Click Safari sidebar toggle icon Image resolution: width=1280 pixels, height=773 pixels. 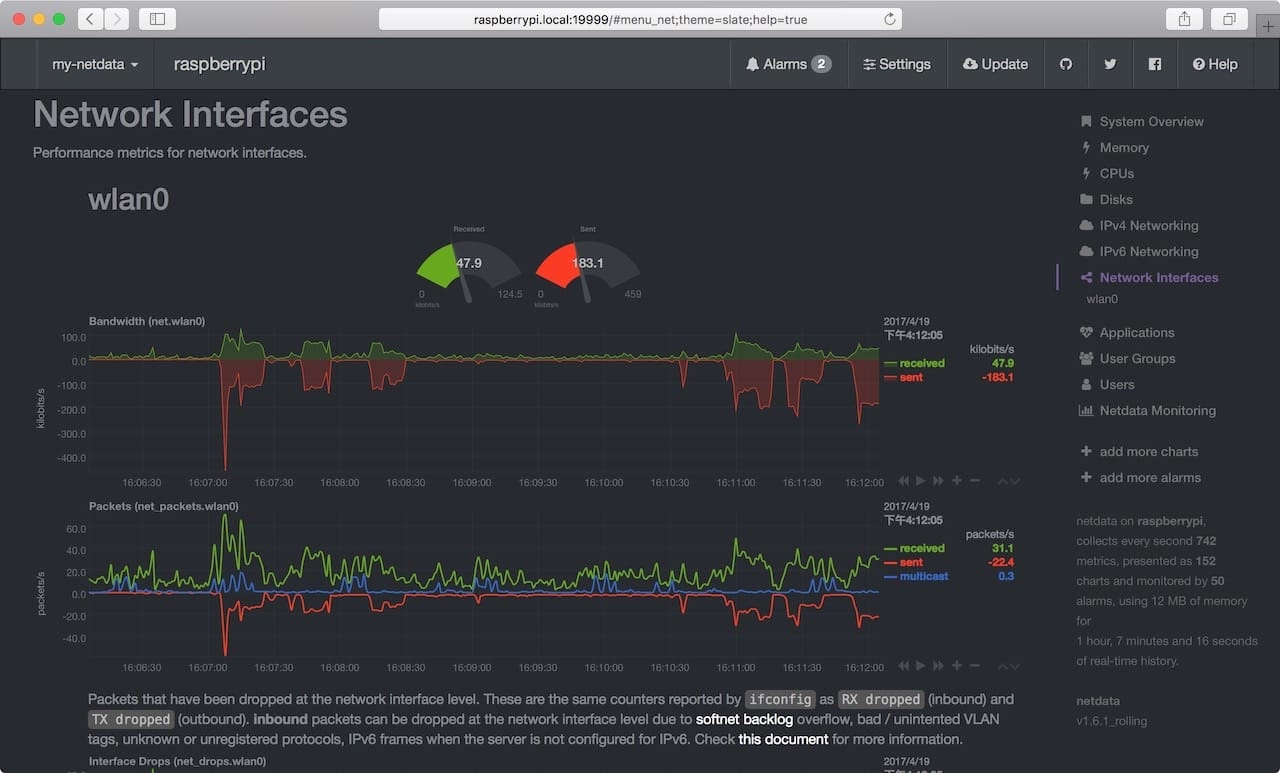[158, 19]
